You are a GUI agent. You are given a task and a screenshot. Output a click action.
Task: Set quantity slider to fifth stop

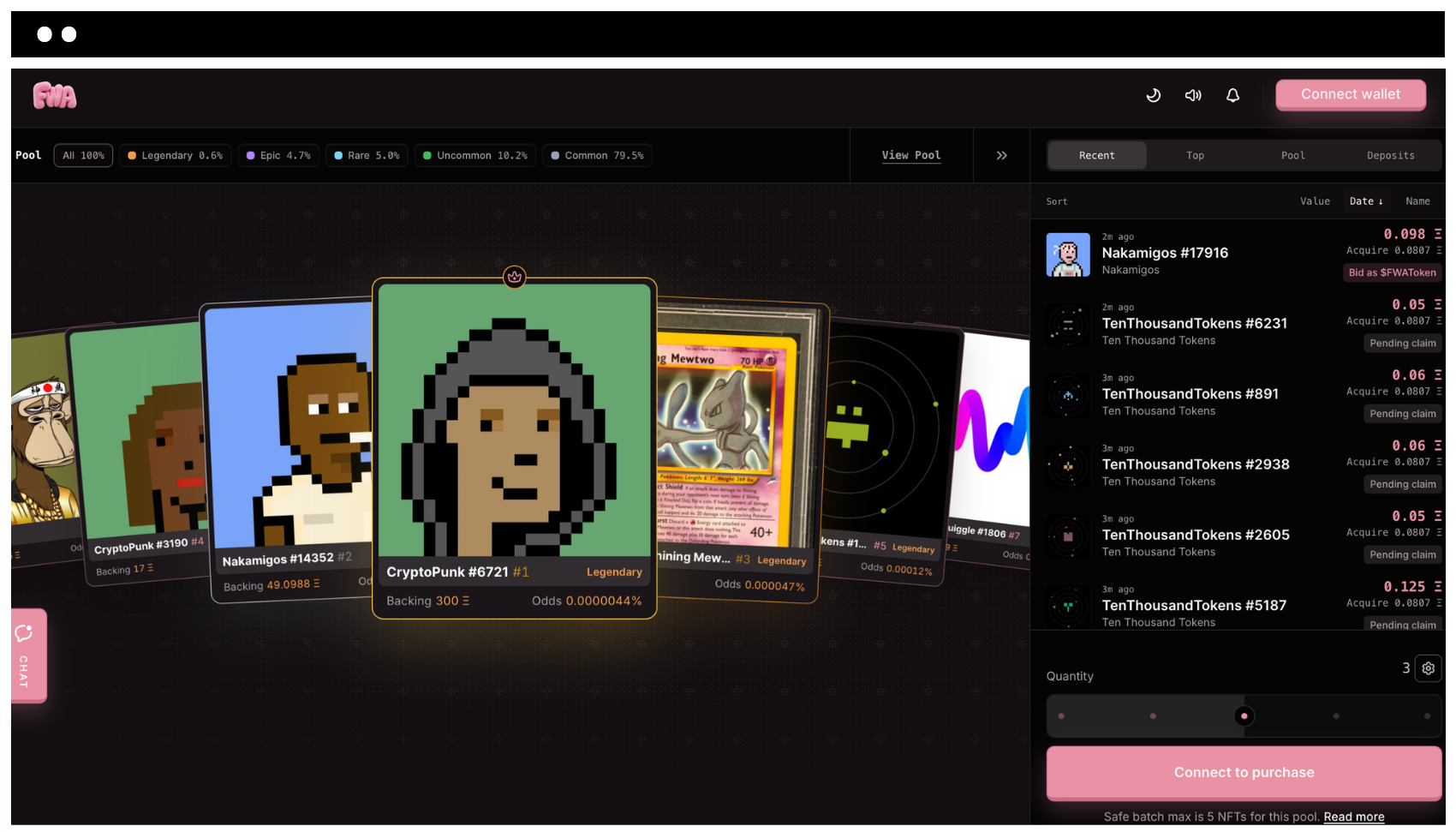point(1427,716)
